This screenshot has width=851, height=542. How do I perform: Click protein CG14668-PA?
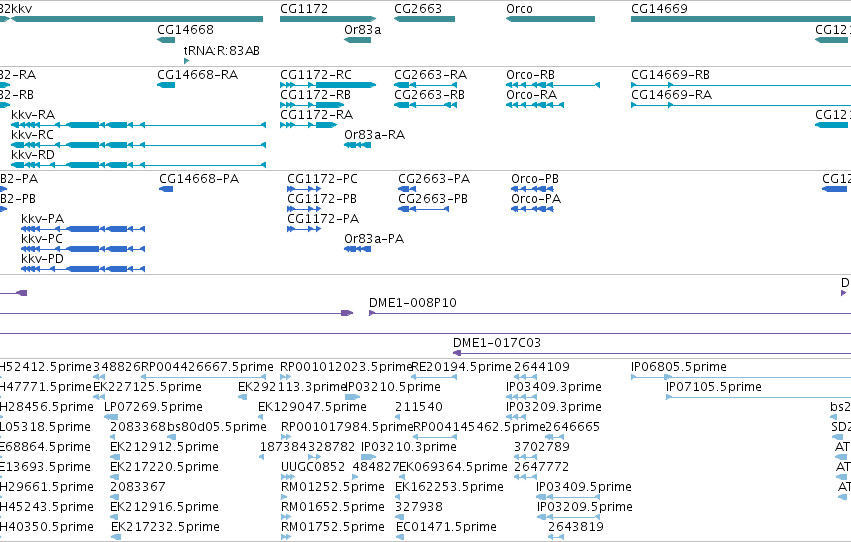(x=199, y=179)
